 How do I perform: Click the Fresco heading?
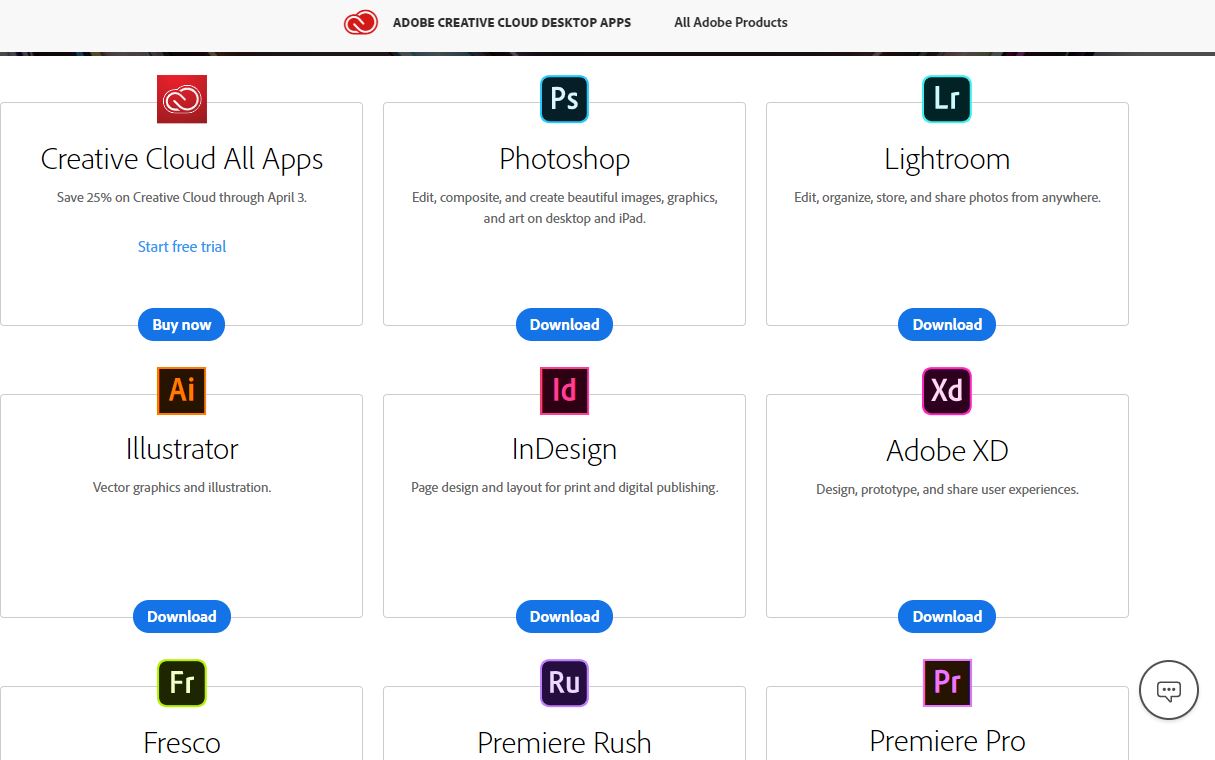click(182, 743)
